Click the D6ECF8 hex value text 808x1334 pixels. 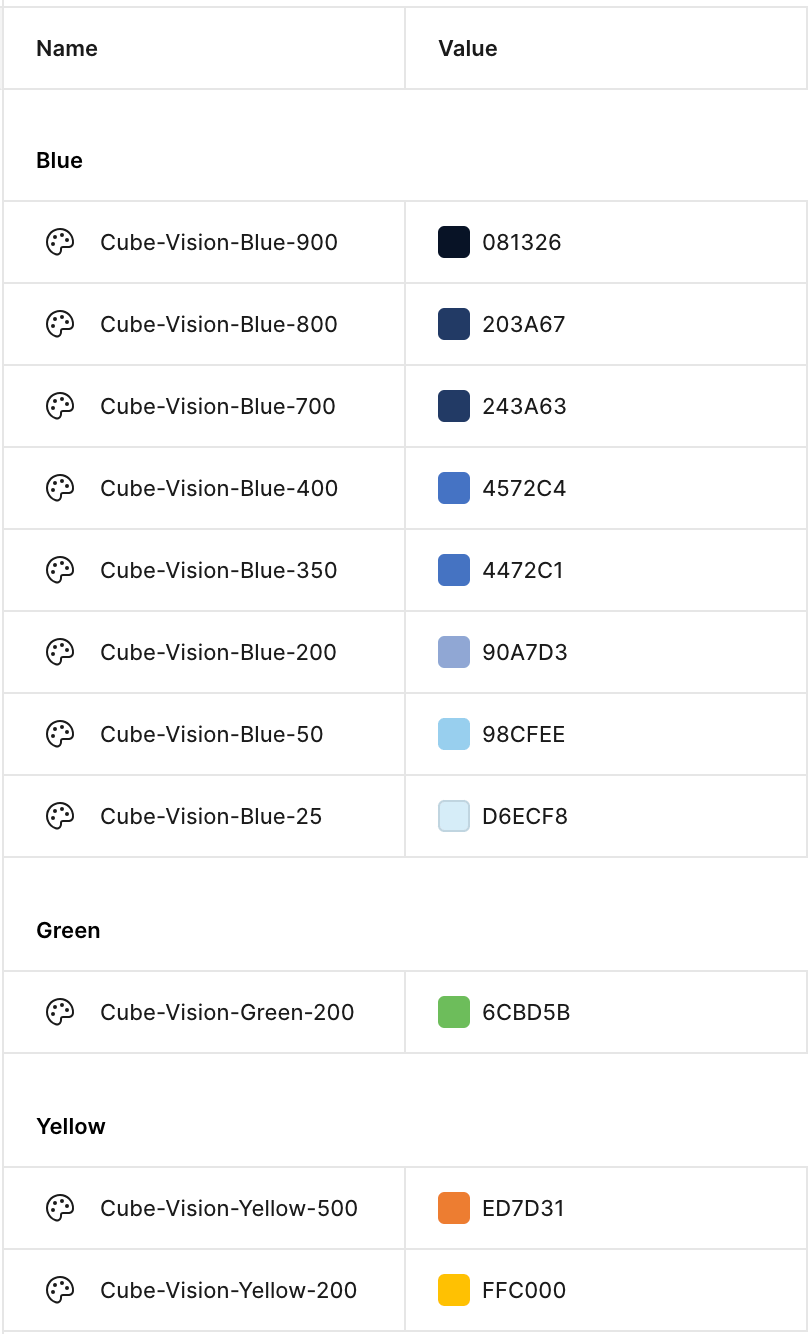524,816
